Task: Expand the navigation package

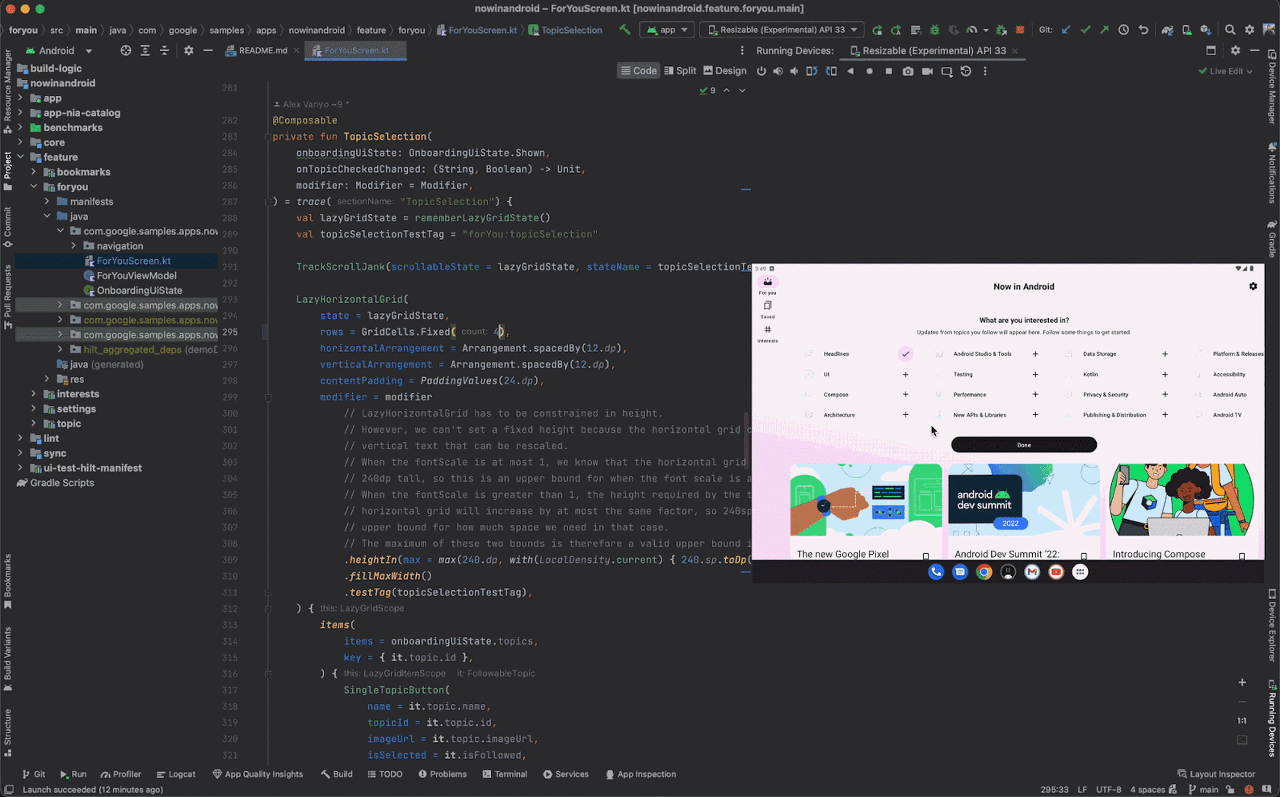Action: [73, 246]
